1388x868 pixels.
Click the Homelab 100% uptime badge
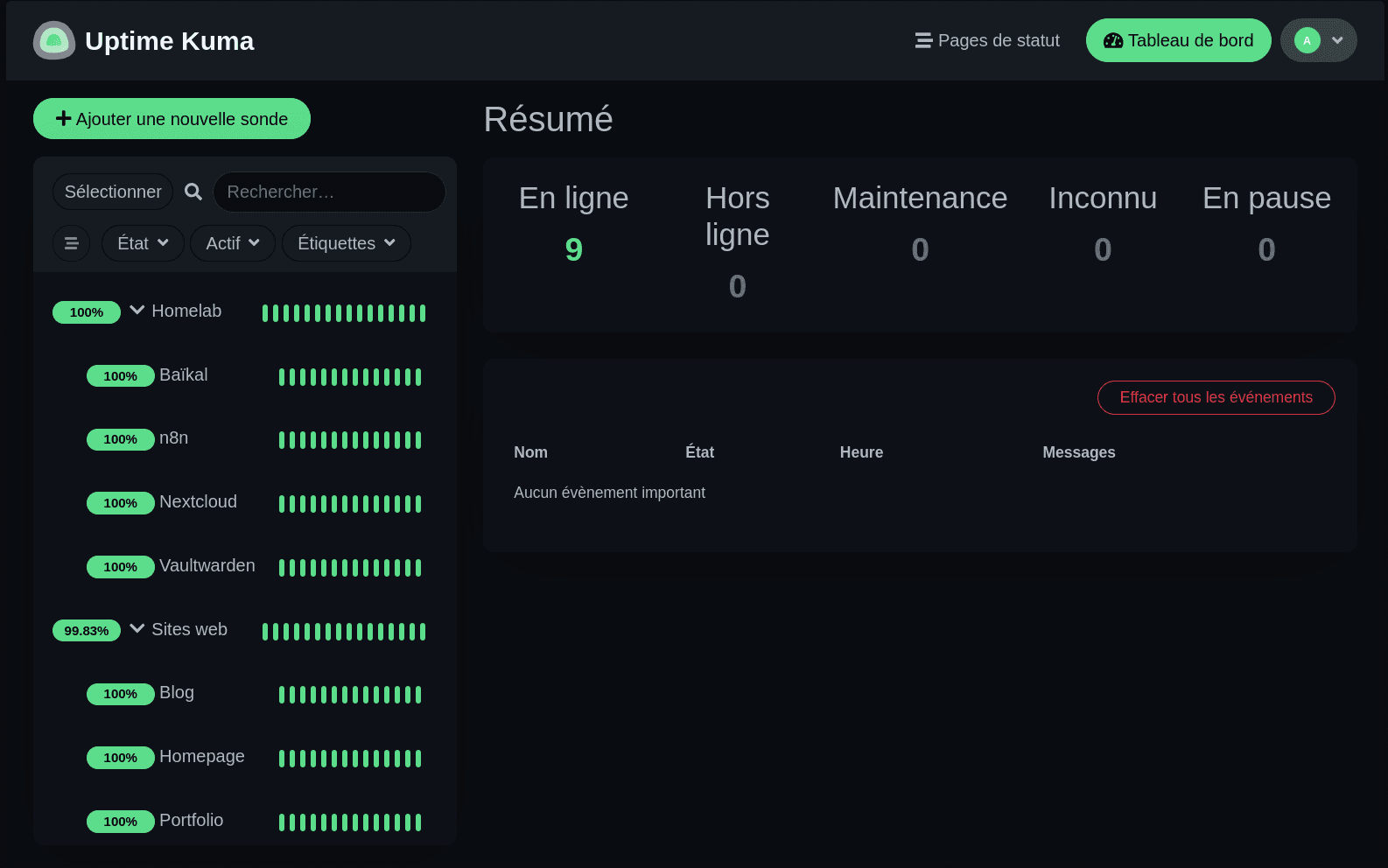[87, 312]
